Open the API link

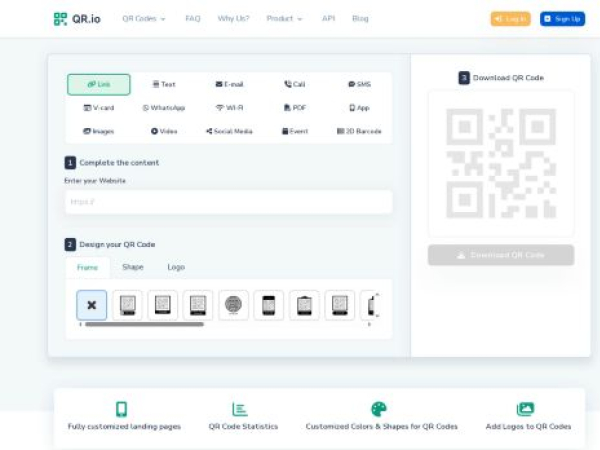(328, 18)
